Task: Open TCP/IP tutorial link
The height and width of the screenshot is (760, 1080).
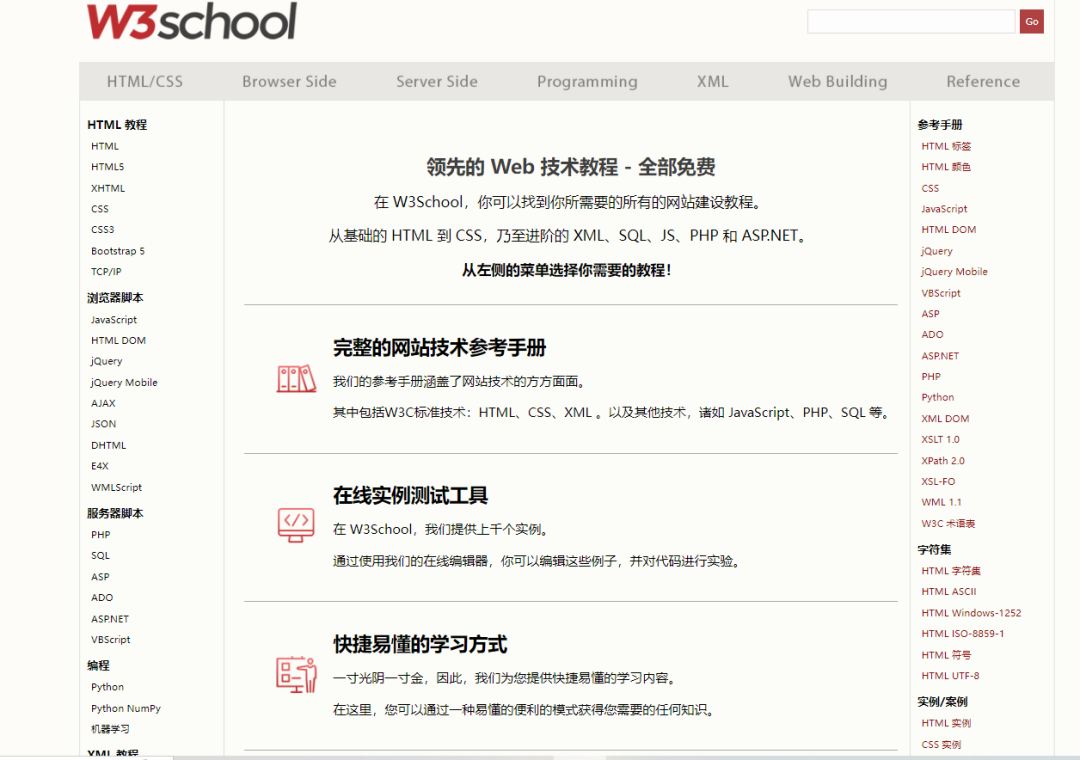Action: pyautogui.click(x=106, y=271)
